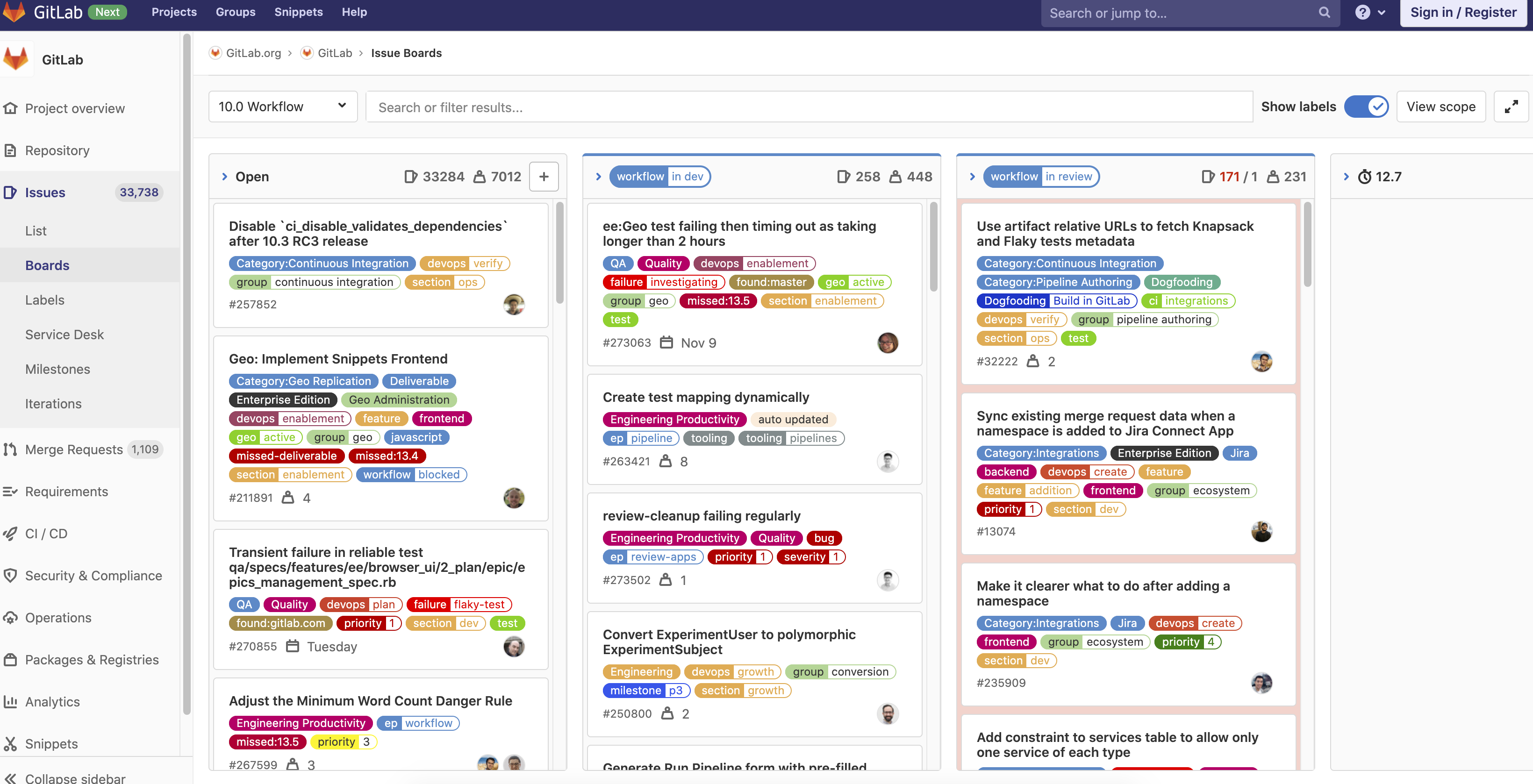Open the Merge Requests sidebar icon
The image size is (1533, 784).
pos(10,449)
